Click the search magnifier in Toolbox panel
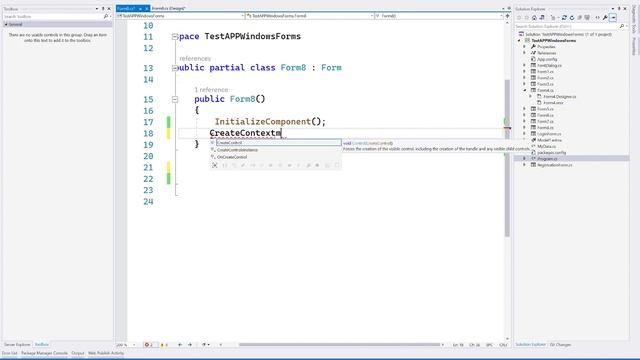The width and height of the screenshot is (640, 360). click(x=106, y=16)
